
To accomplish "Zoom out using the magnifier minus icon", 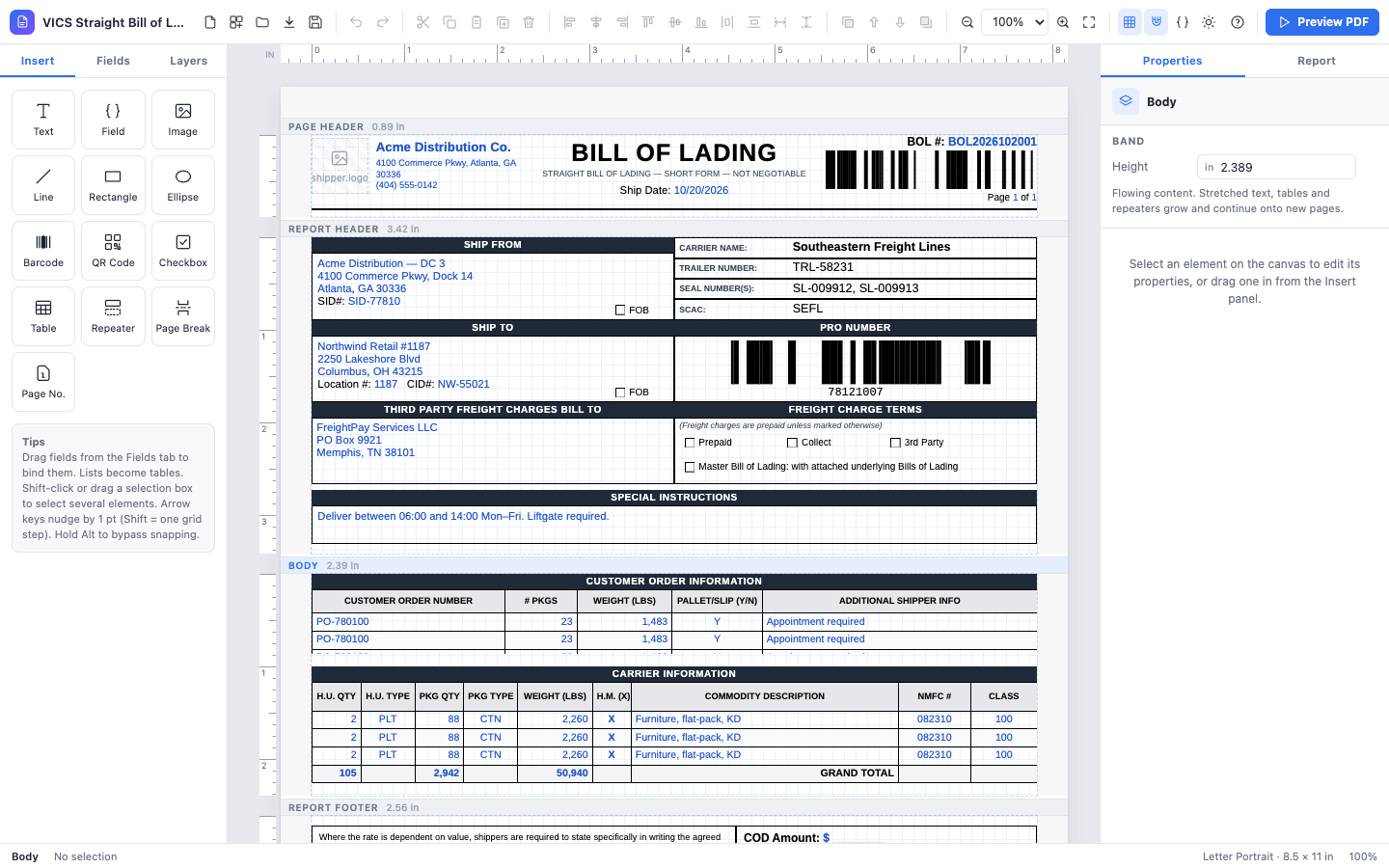I will click(967, 22).
